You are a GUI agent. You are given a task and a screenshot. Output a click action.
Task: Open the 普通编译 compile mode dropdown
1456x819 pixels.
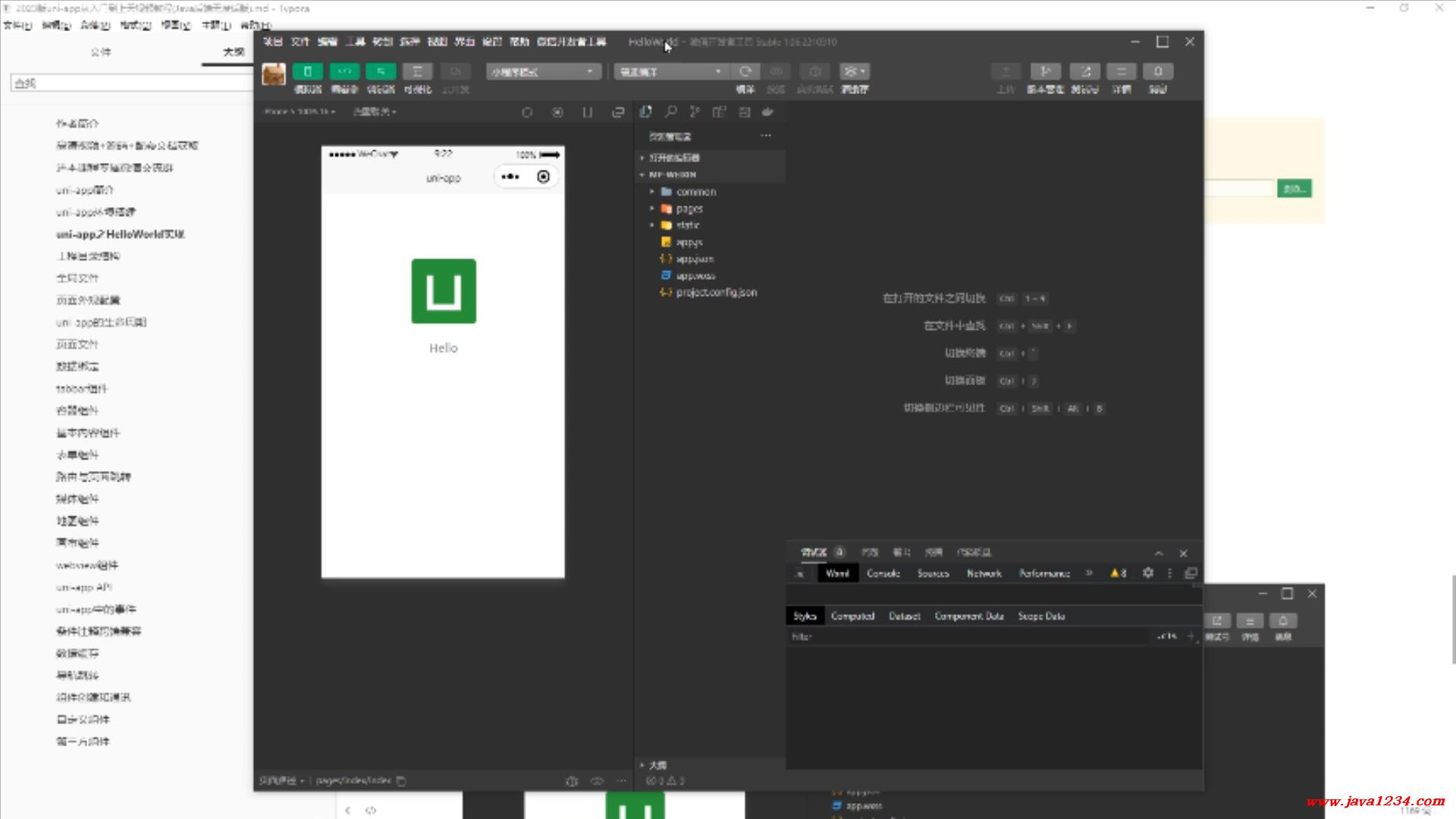(x=671, y=71)
